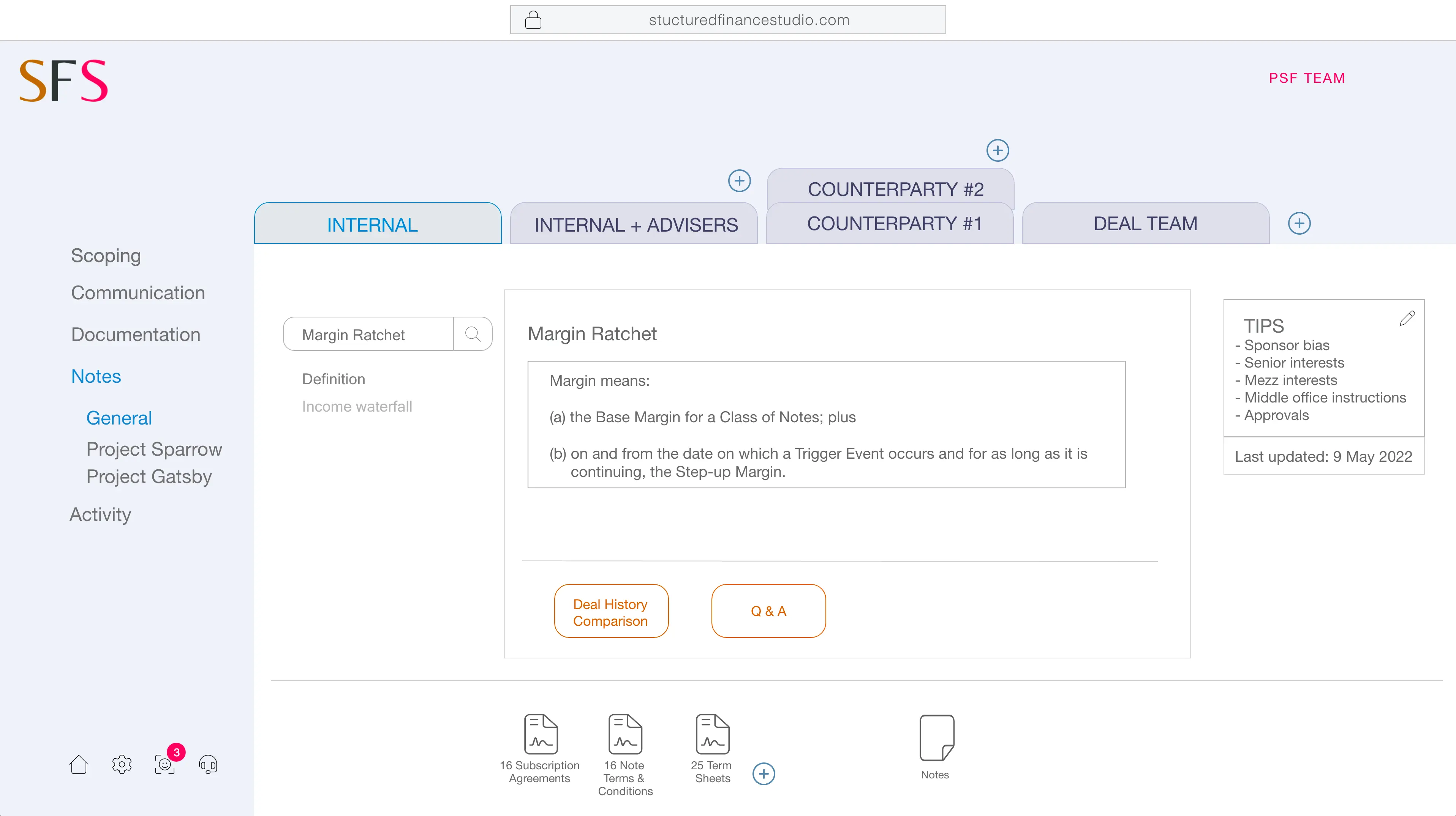The width and height of the screenshot is (1456, 816).
Task: Click plus icon next to Term Sheets
Action: click(764, 773)
